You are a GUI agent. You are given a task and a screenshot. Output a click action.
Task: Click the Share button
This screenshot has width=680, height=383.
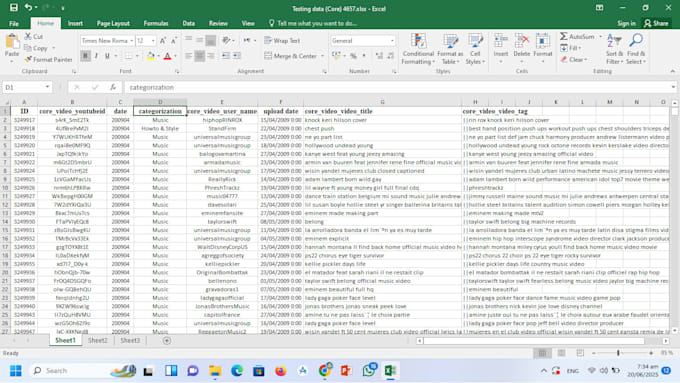click(x=656, y=23)
